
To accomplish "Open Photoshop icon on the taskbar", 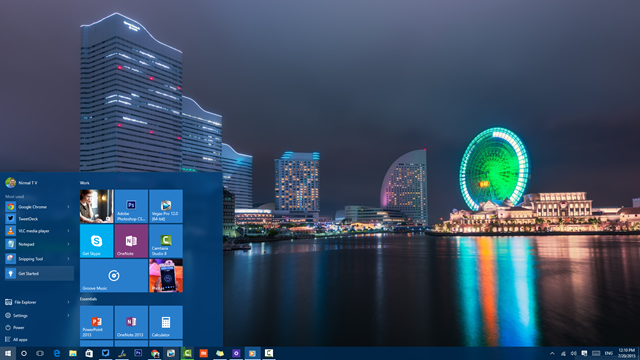I will click(138, 353).
